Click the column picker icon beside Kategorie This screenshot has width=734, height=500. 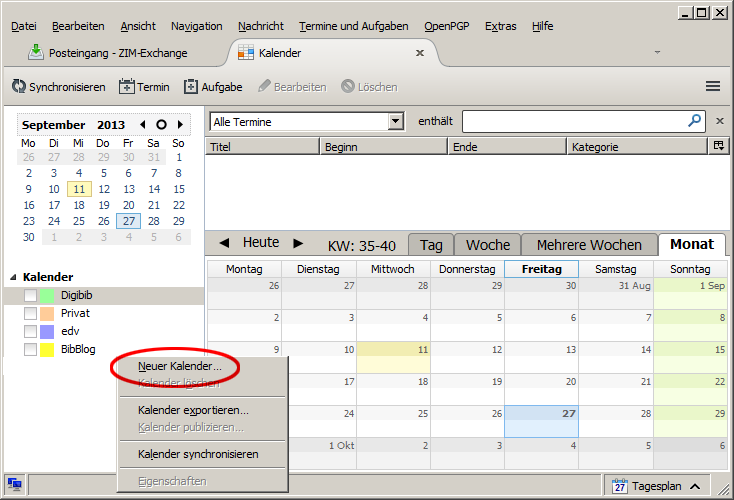pos(717,146)
